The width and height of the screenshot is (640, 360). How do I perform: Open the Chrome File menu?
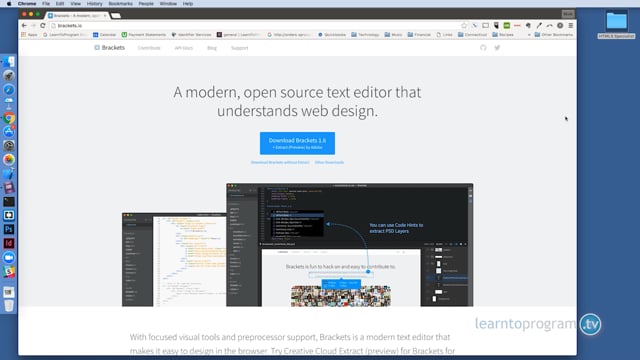tap(46, 4)
